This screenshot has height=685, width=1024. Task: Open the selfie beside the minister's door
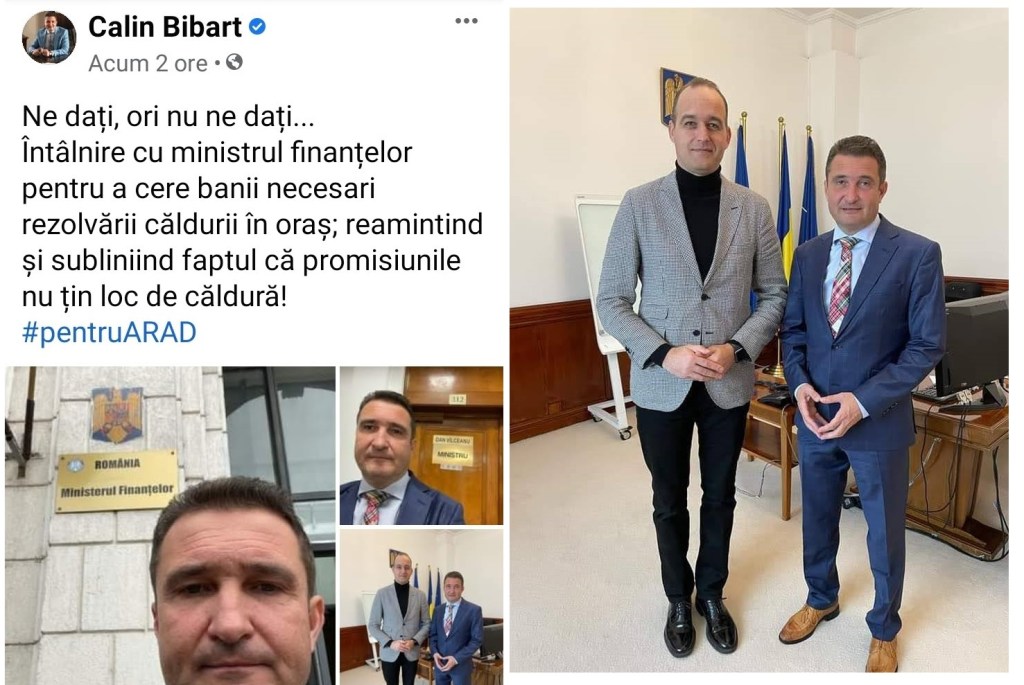click(421, 445)
